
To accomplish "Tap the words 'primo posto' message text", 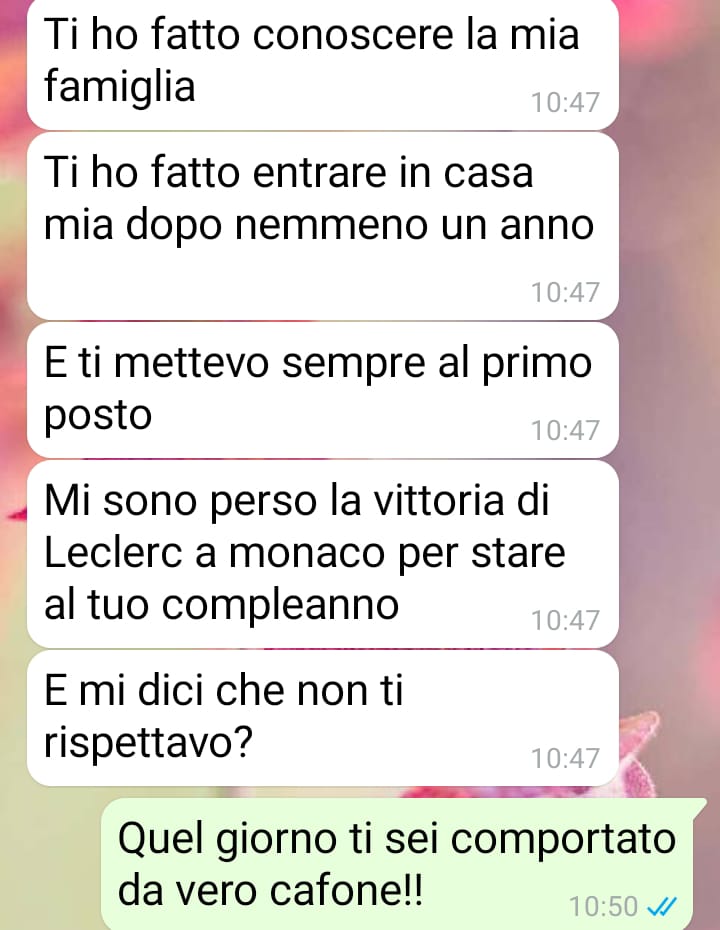I will click(x=318, y=388).
